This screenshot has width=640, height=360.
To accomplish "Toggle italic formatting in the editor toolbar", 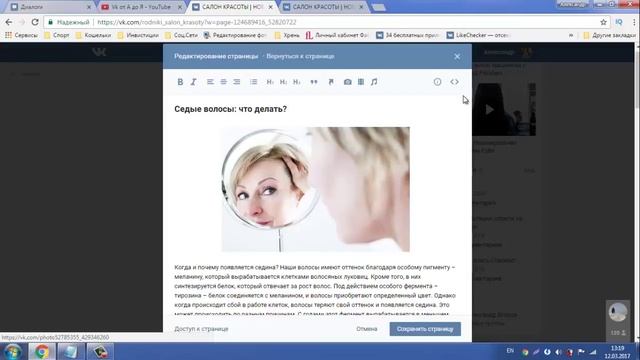I will point(193,82).
